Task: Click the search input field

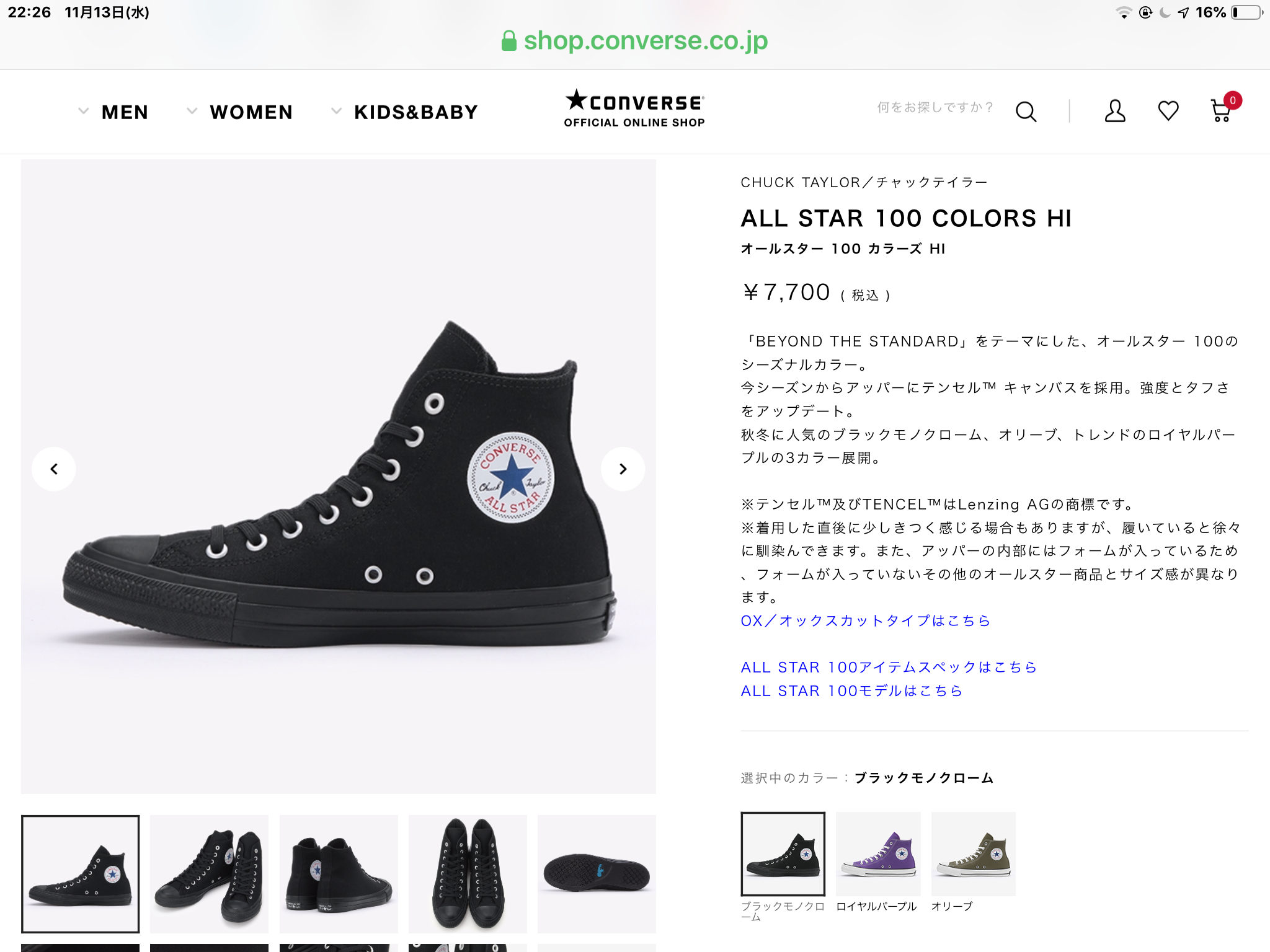Action: tap(935, 108)
